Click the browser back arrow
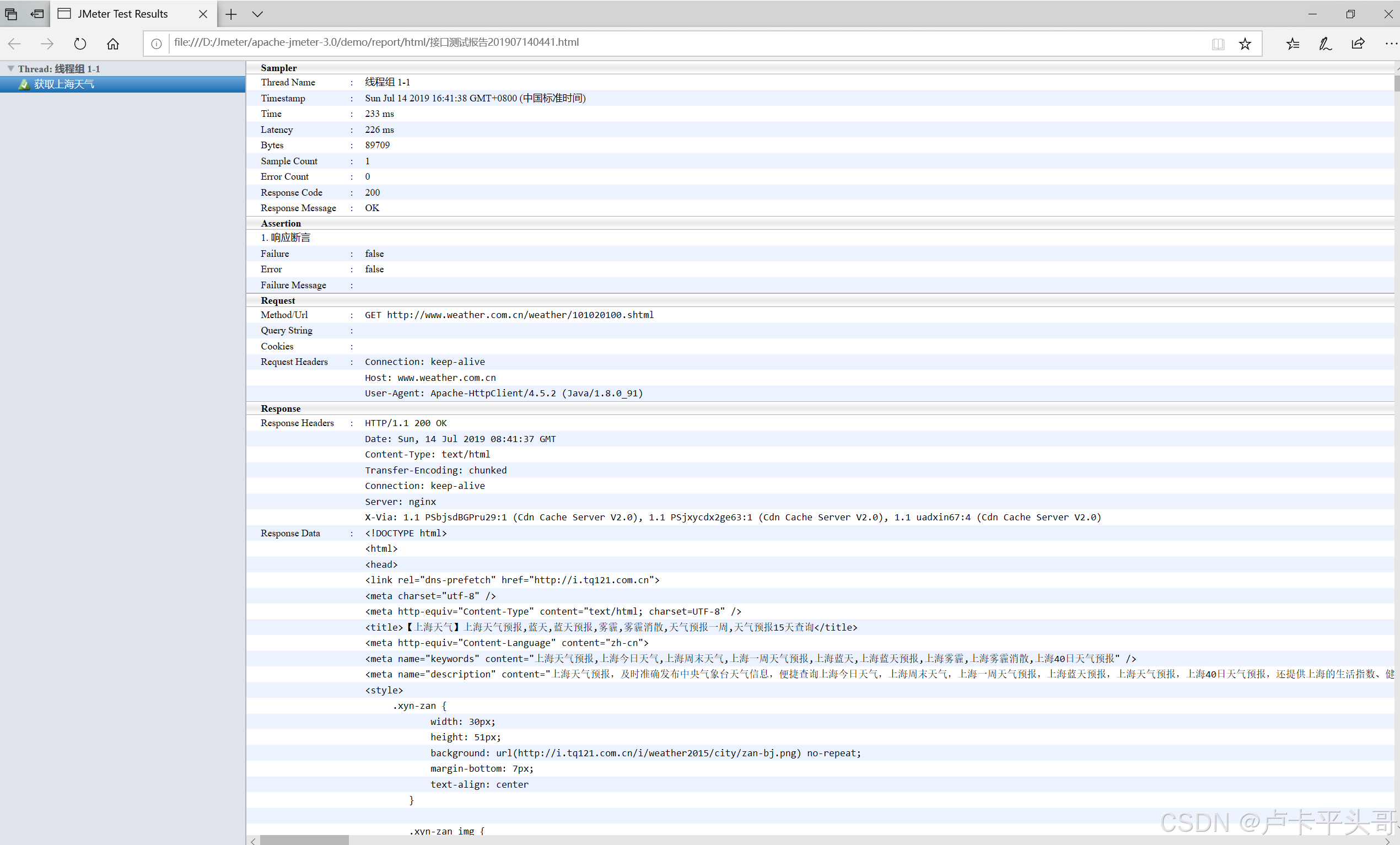Viewport: 1400px width, 845px height. 15,43
